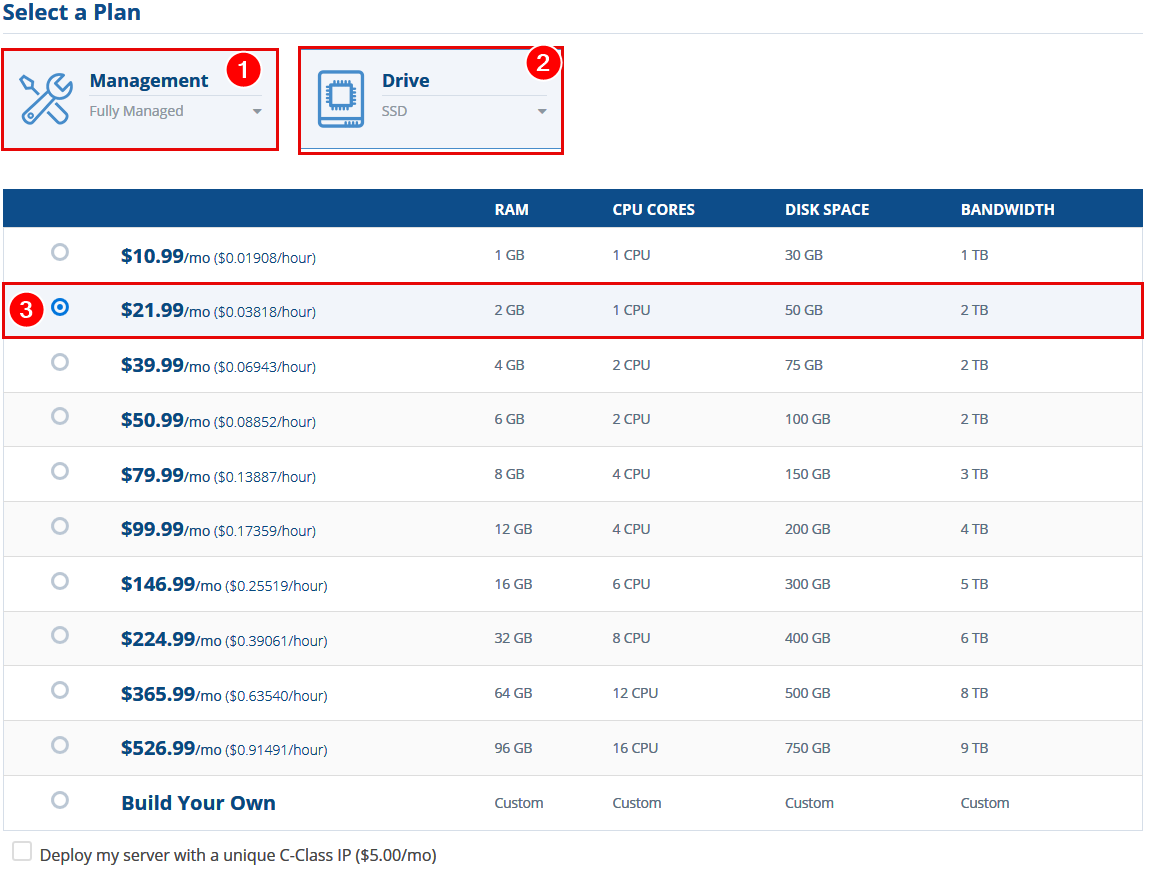
Task: Enable the unique C-Class IP checkbox
Action: (22, 852)
